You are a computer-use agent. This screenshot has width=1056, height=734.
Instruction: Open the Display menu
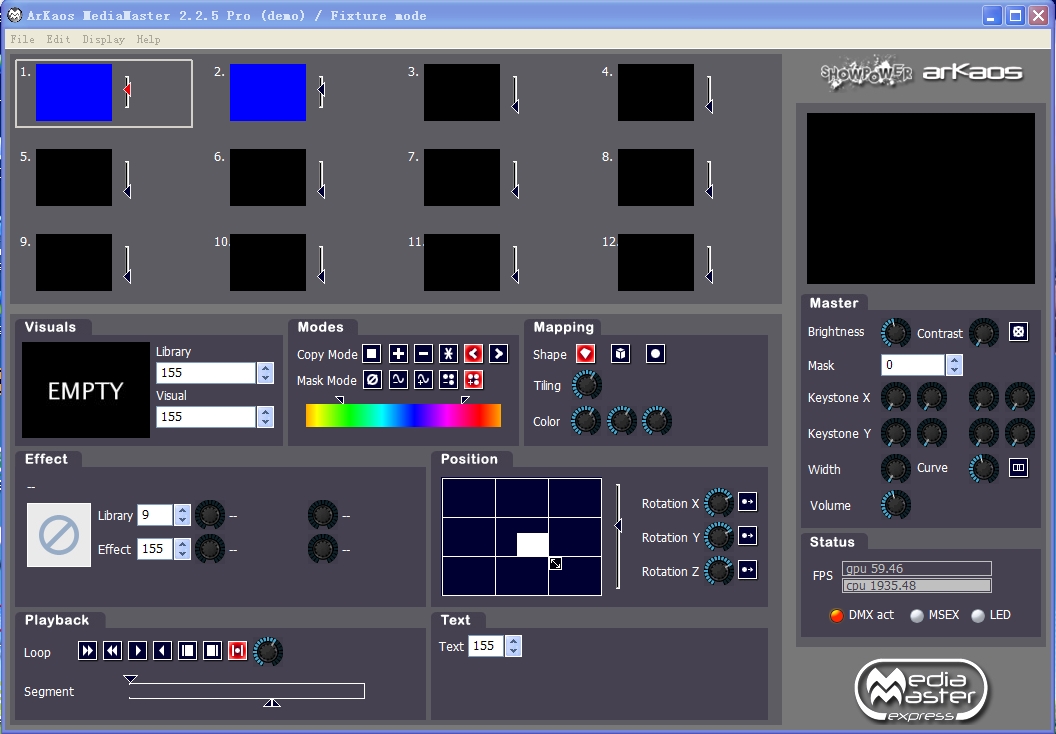click(103, 40)
